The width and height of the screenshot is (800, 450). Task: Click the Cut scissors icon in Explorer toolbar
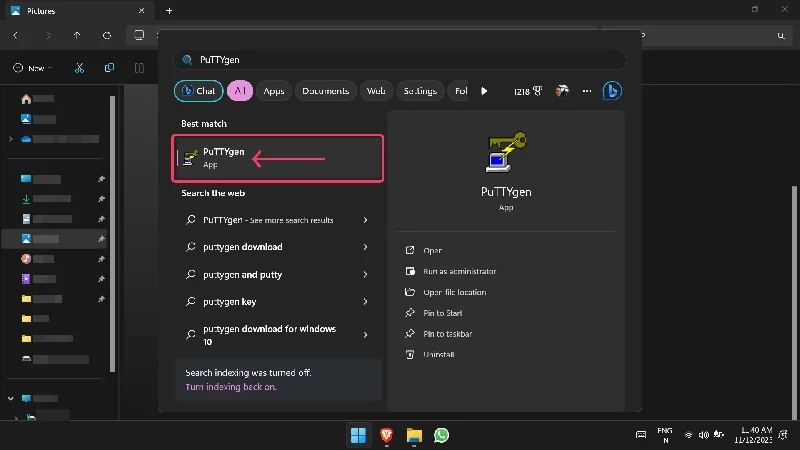click(x=79, y=68)
